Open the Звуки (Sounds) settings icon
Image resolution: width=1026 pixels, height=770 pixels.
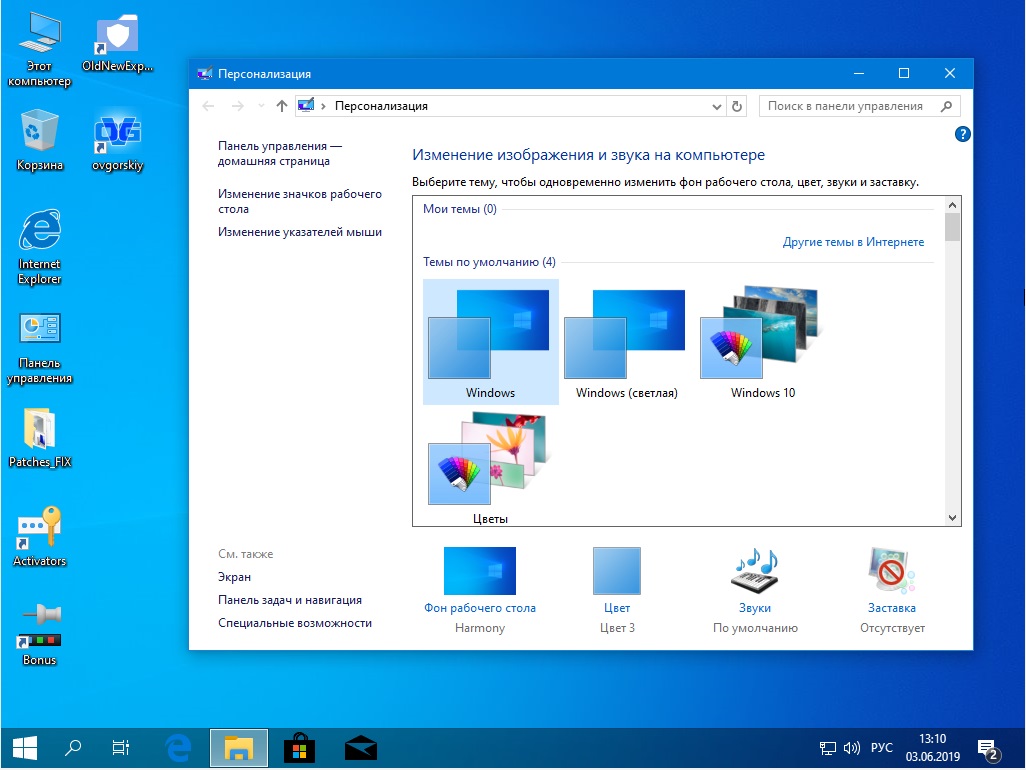coord(755,570)
